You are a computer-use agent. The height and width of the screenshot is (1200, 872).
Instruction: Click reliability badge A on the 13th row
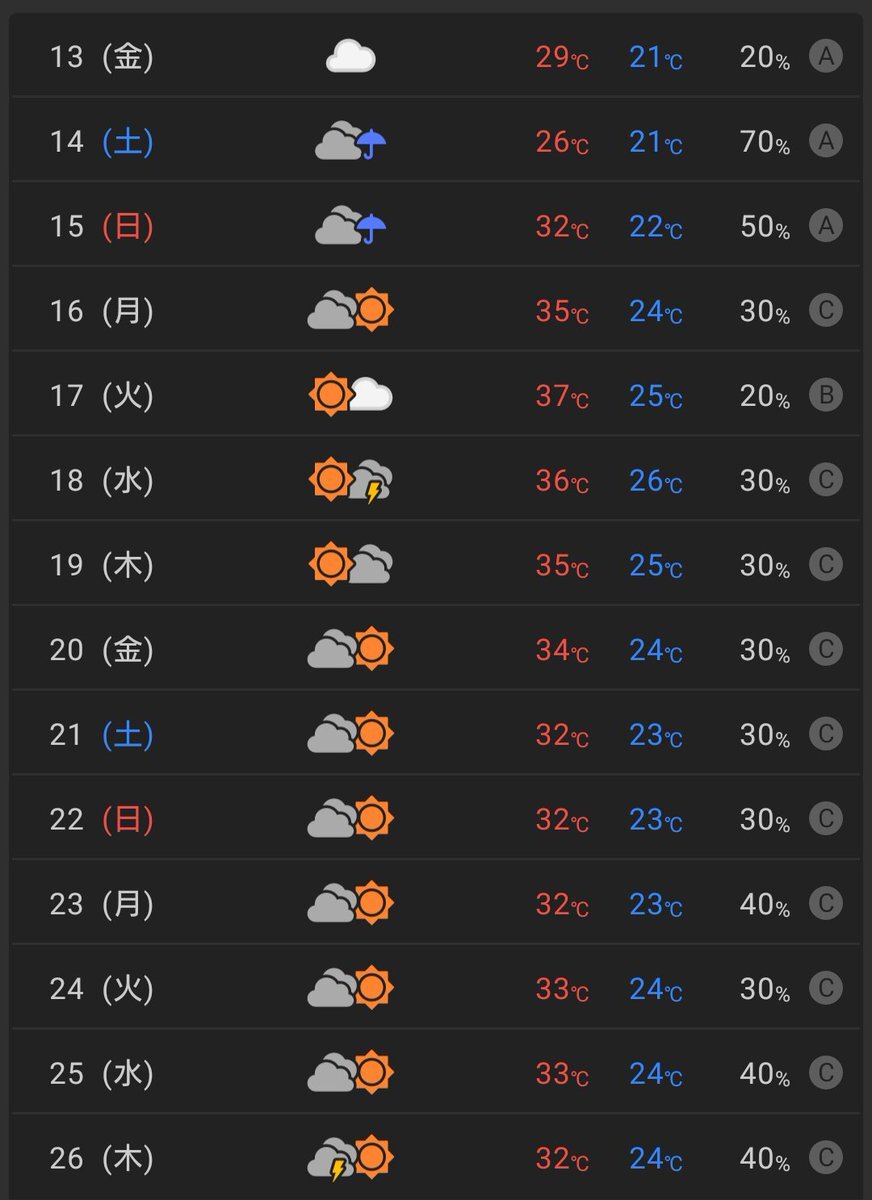[825, 57]
